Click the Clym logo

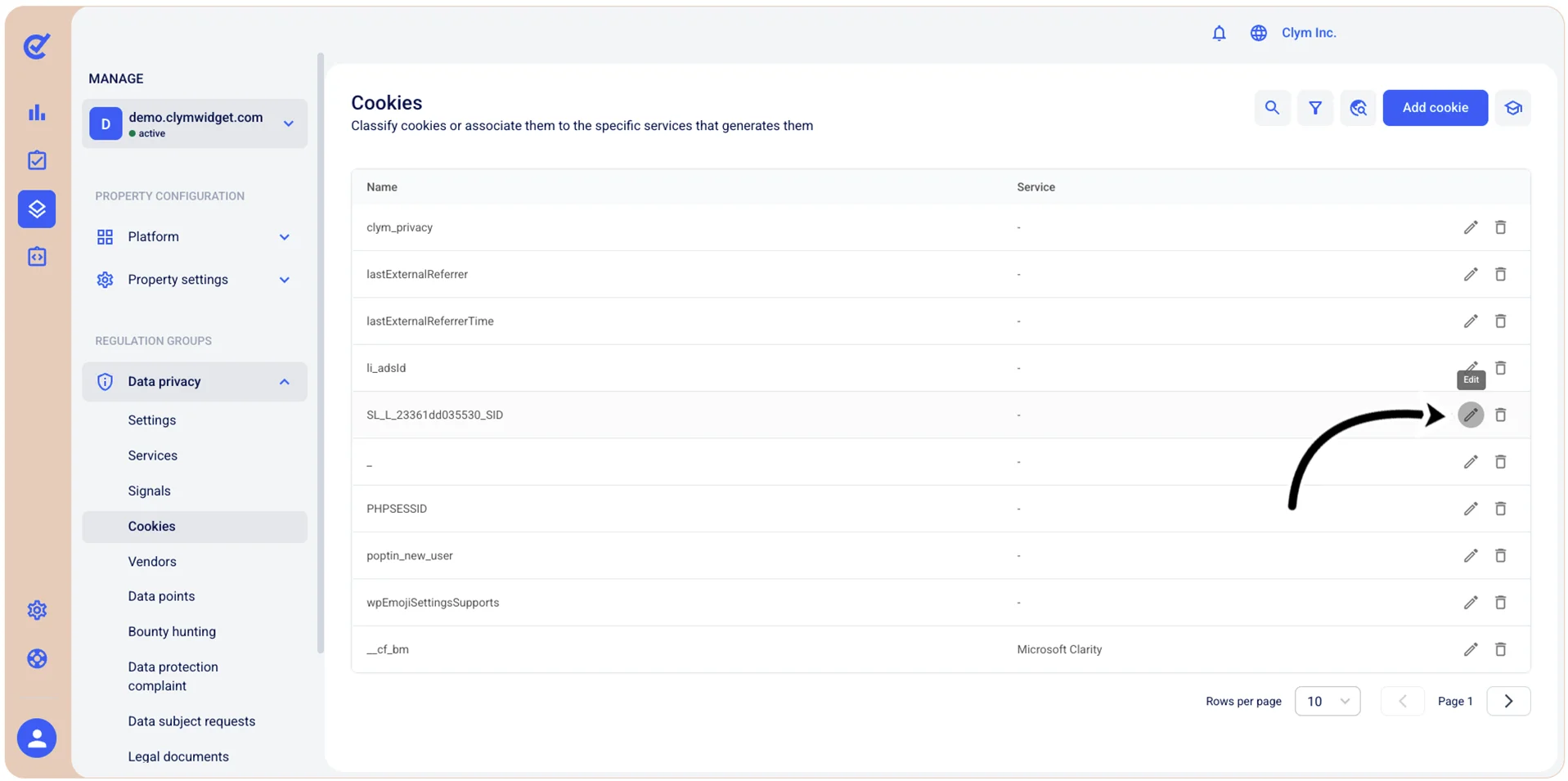point(37,46)
